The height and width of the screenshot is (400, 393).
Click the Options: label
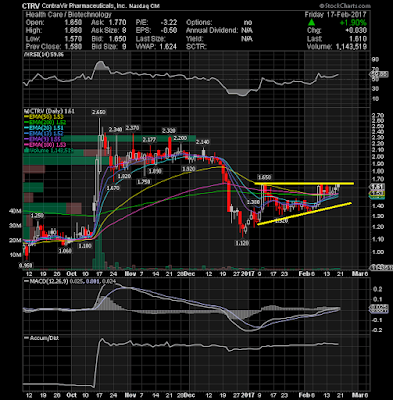click(199, 23)
